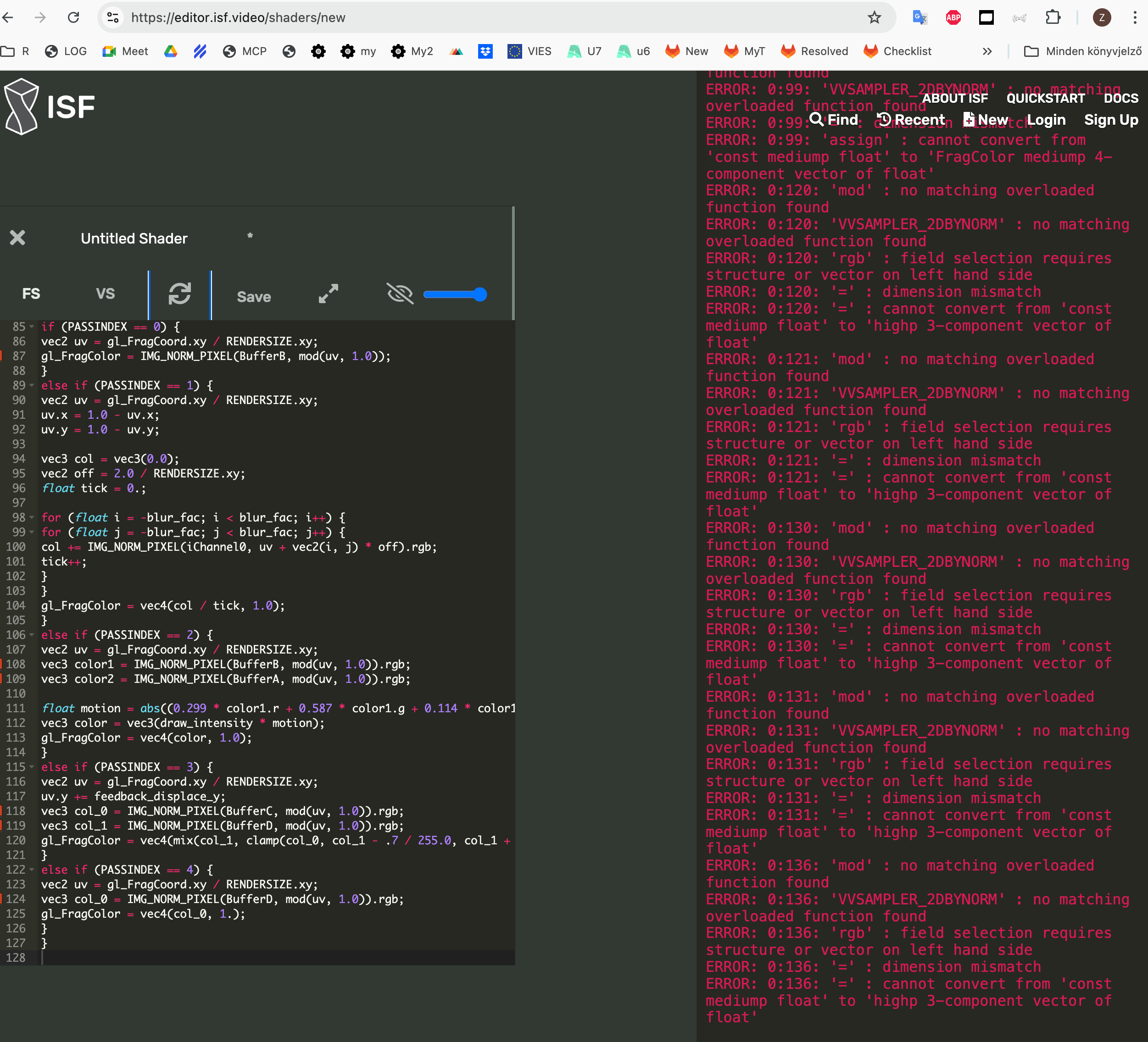
Task: Bookmark this page with star icon
Action: [x=874, y=17]
